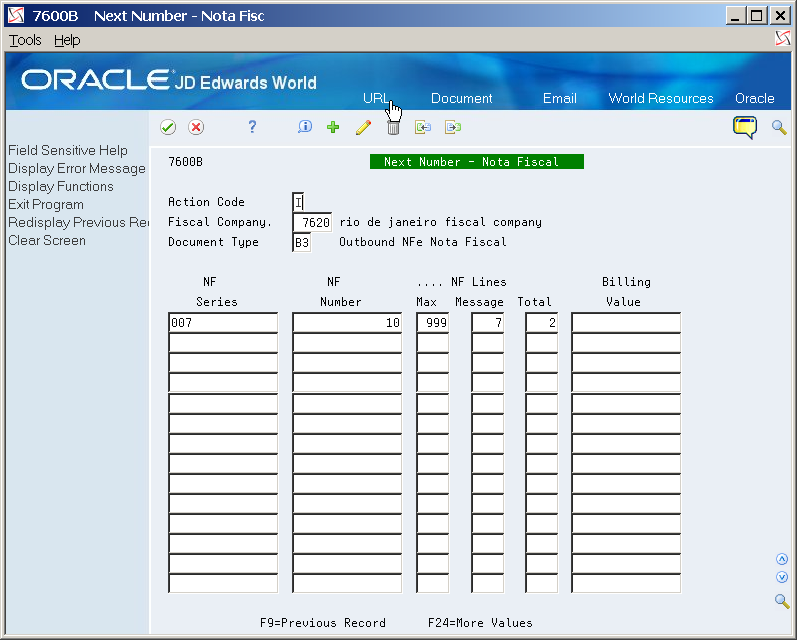Select Field Sensitive Help
This screenshot has width=797, height=640.
point(68,150)
